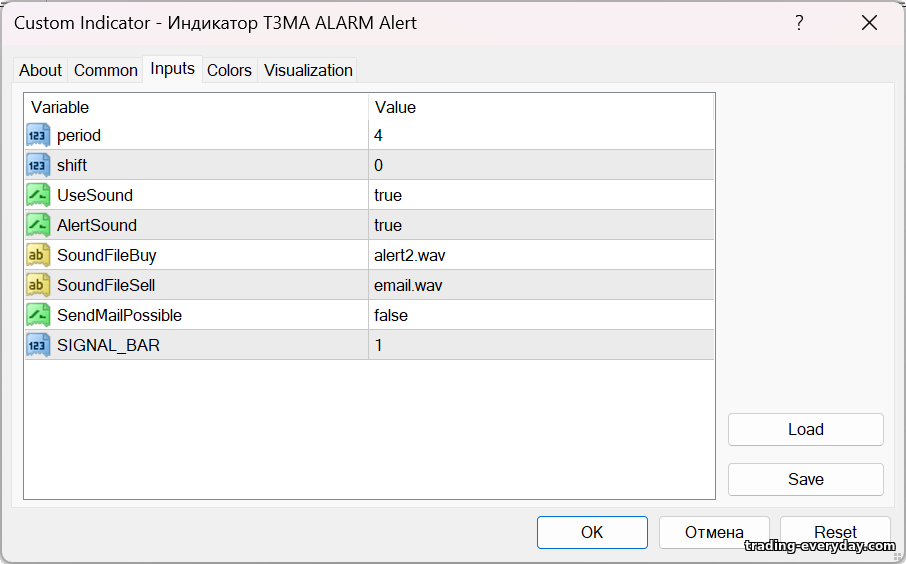Click the boolean icon beside UseSound
The width and height of the screenshot is (906, 564).
coord(38,195)
